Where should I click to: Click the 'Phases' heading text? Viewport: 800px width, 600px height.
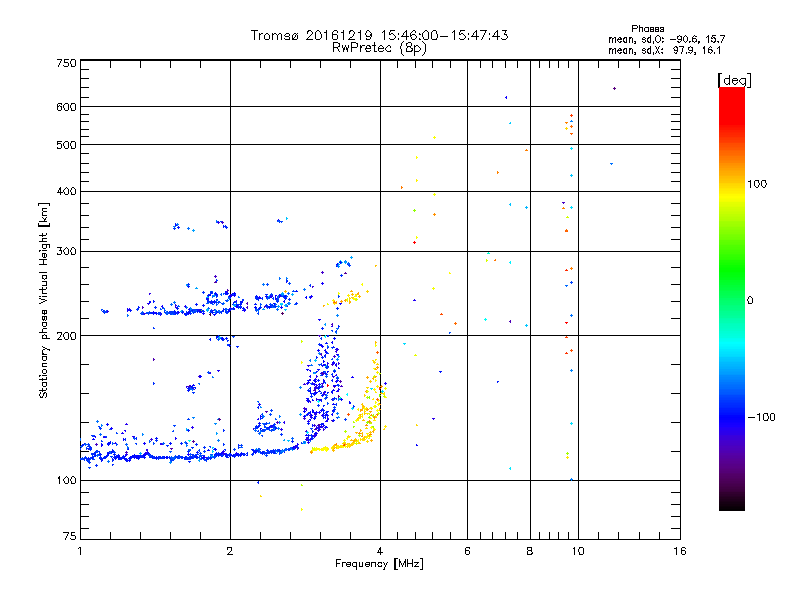click(x=647, y=29)
